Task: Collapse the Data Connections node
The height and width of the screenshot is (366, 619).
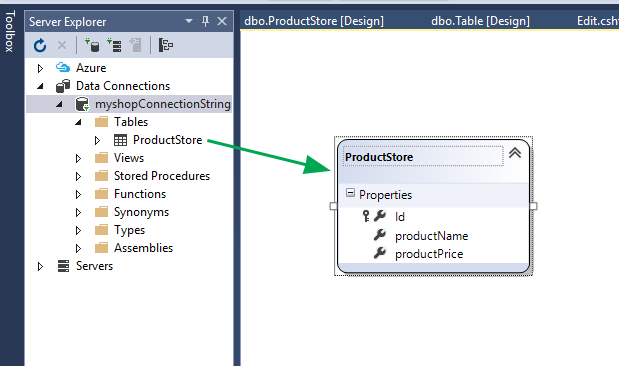Action: [40, 86]
